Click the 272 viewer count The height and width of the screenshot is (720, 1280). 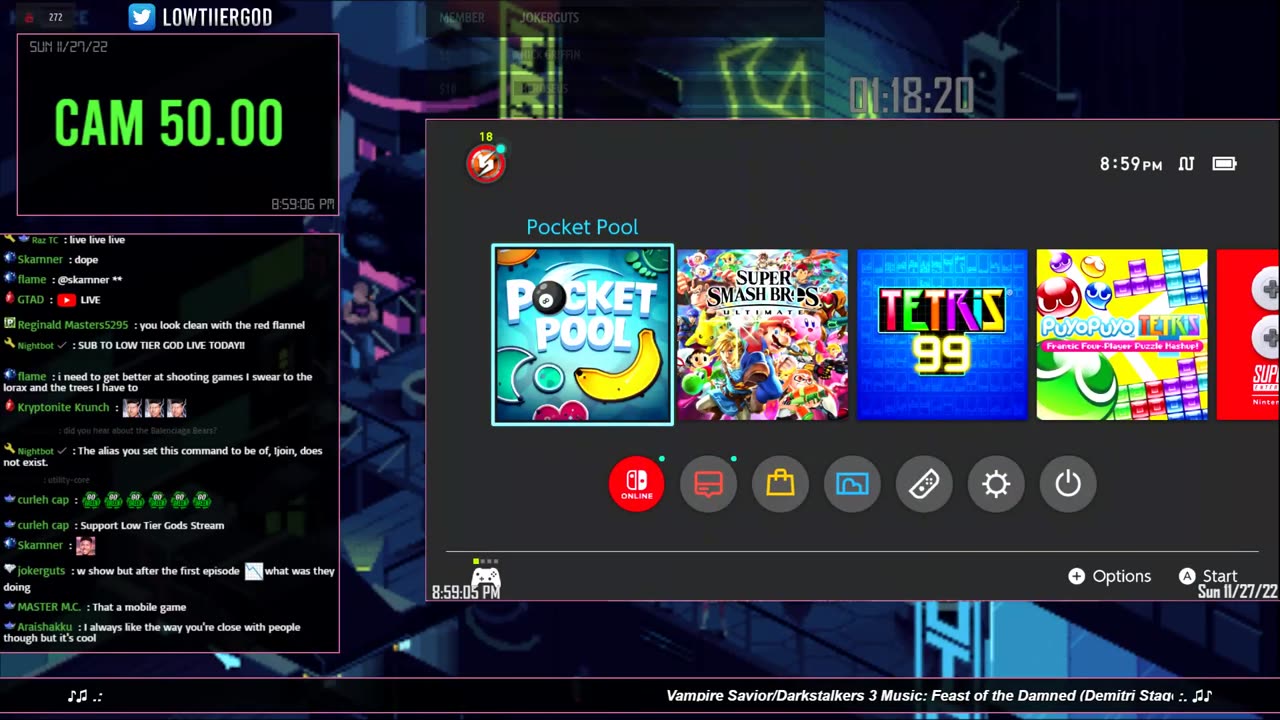pos(55,17)
